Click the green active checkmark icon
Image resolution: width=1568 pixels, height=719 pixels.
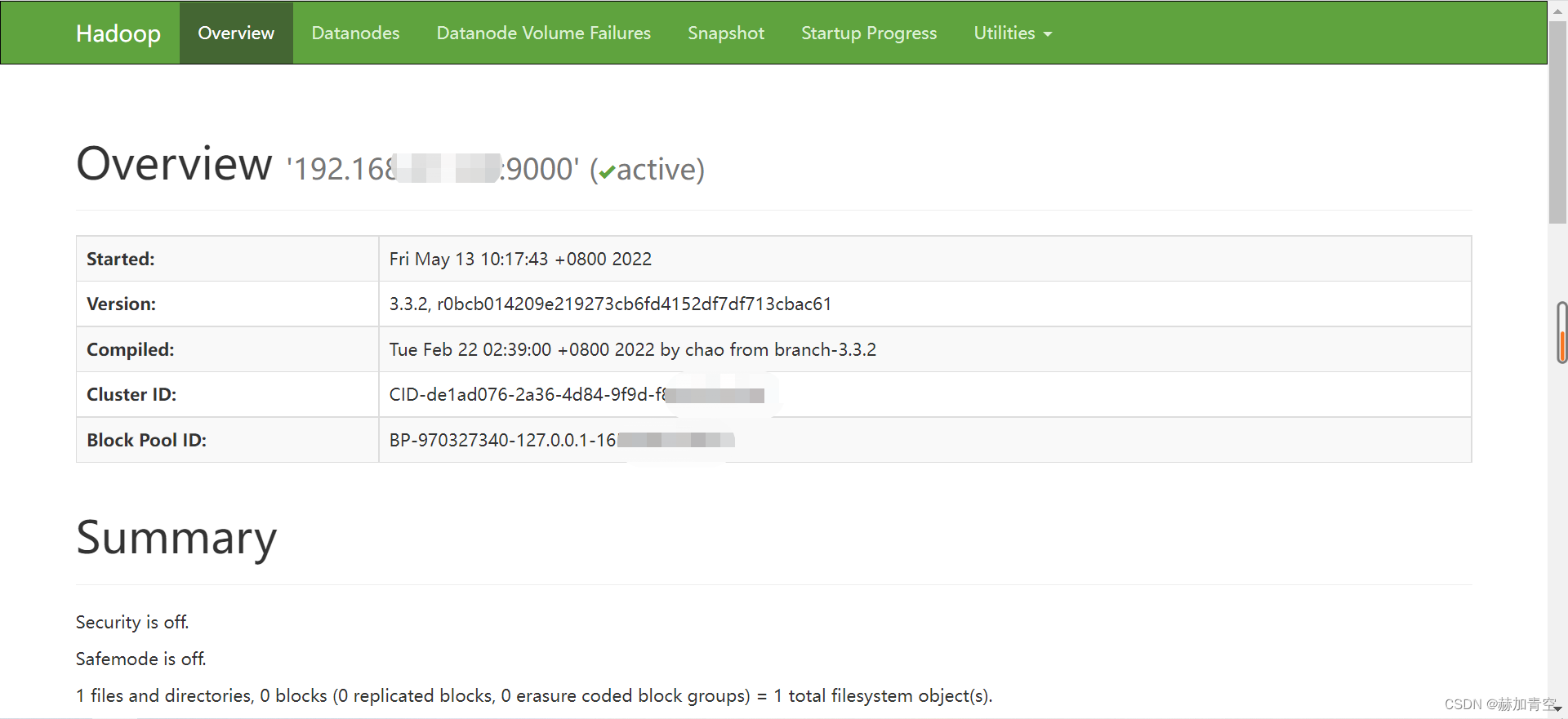coord(607,172)
